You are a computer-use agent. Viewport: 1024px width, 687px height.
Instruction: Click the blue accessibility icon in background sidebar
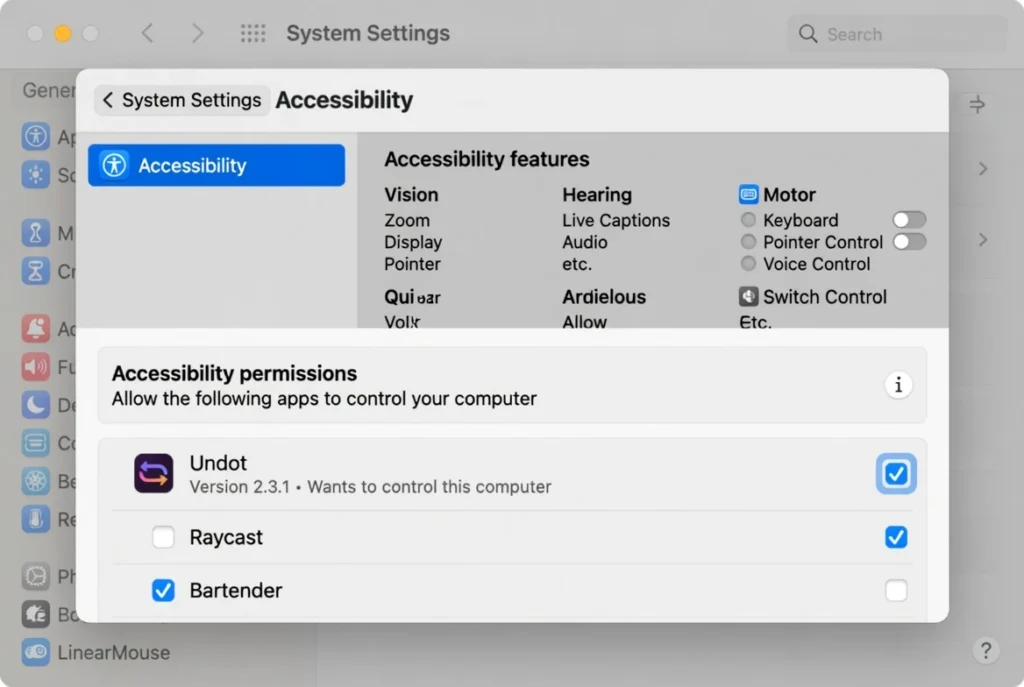point(35,136)
